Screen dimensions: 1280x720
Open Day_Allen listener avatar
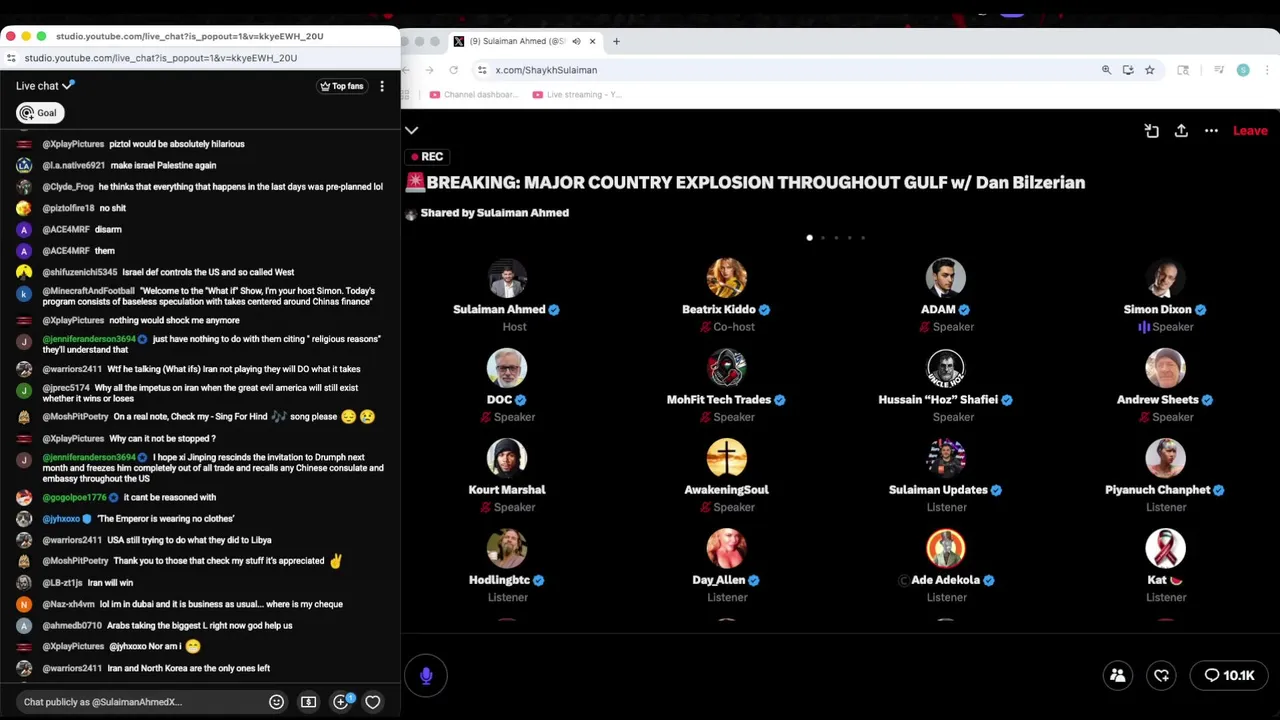[x=727, y=548]
